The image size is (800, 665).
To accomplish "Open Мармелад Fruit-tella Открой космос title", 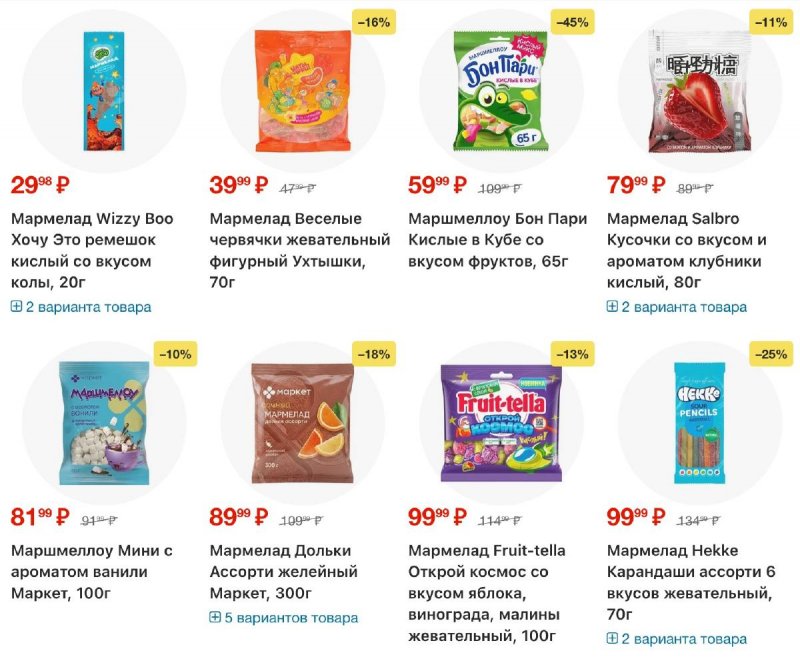I will [x=487, y=593].
